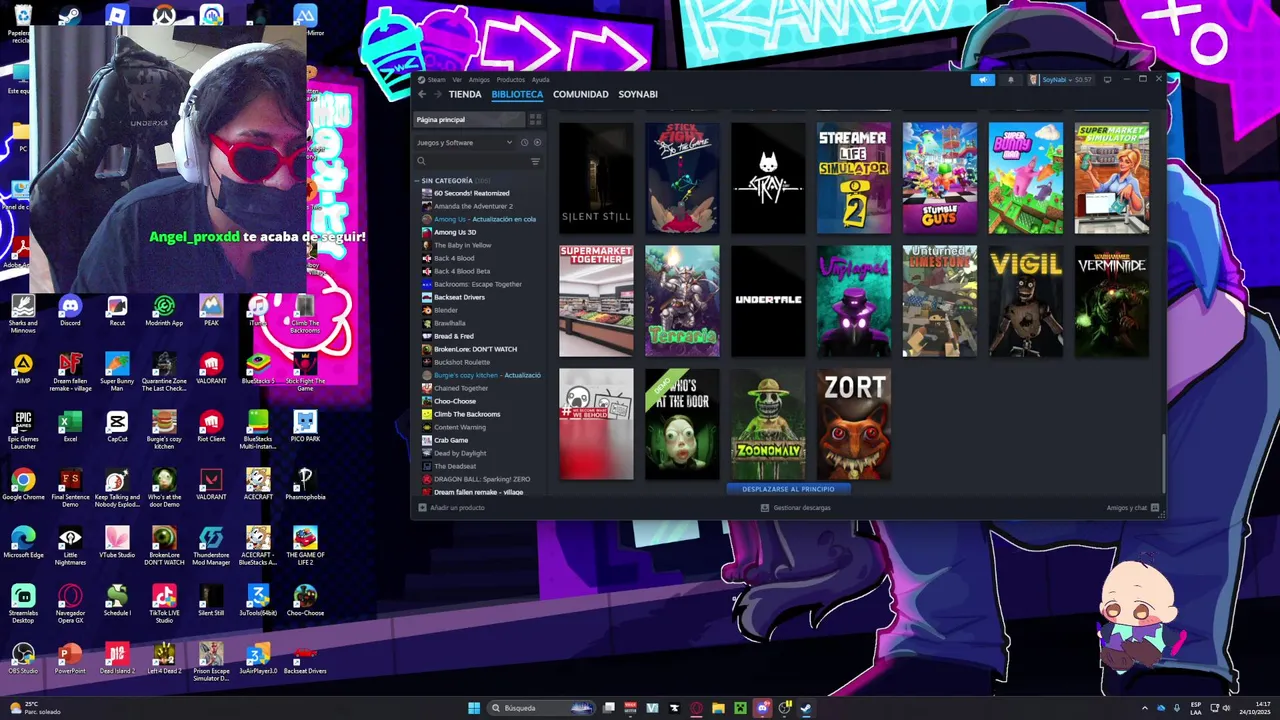Viewport: 1280px width, 720px height.
Task: Click Añadir un producto
Action: [x=451, y=508]
